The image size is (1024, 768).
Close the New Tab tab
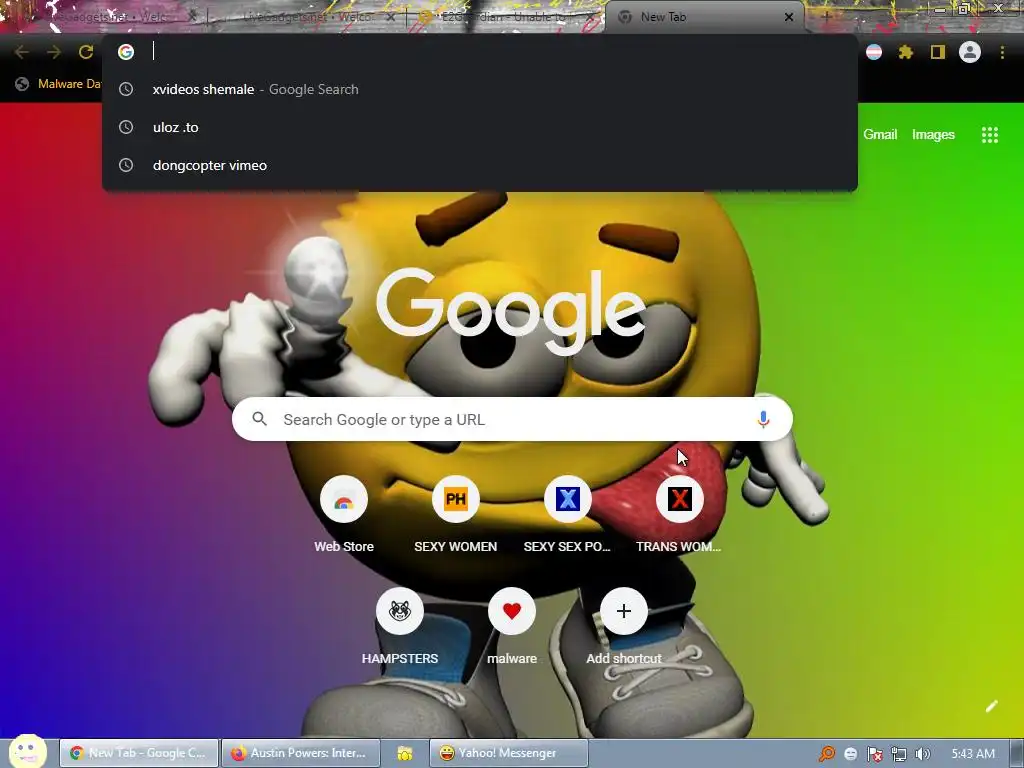coord(789,18)
